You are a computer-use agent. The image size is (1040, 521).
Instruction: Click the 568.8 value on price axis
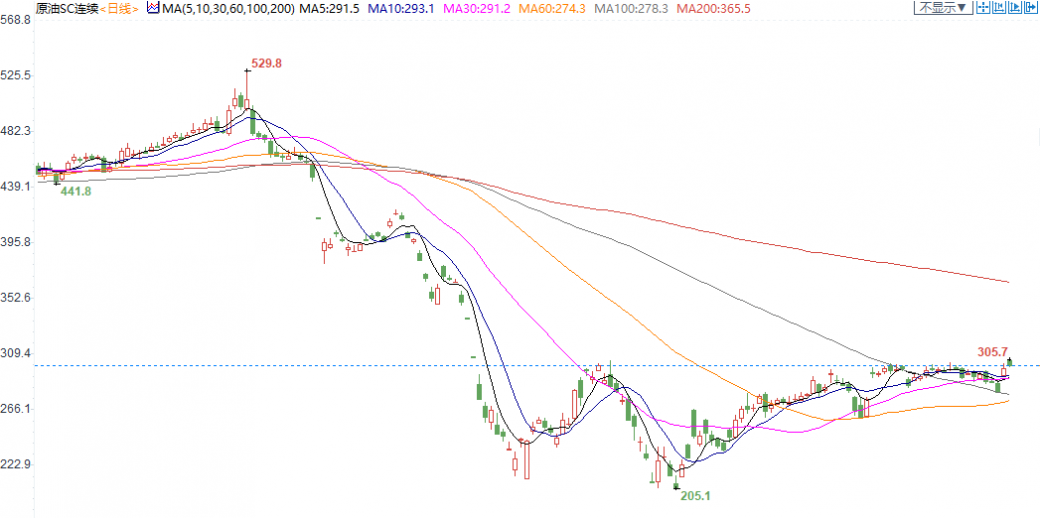(17, 19)
